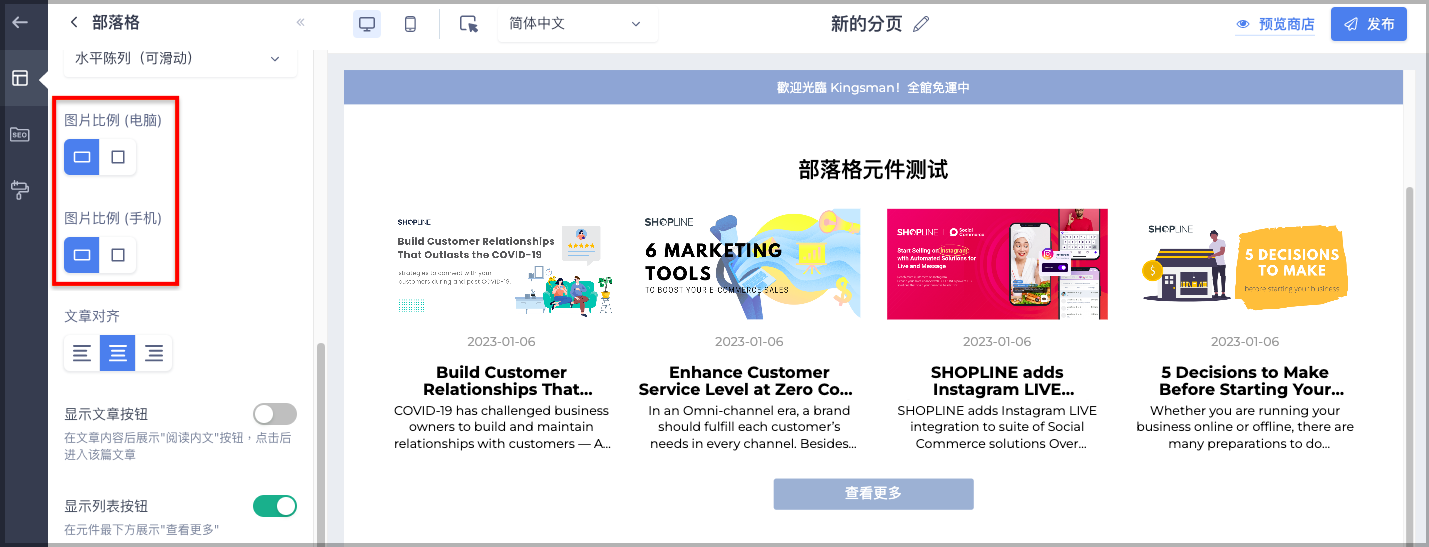
Task: Click the 发布 publish button
Action: (x=1369, y=24)
